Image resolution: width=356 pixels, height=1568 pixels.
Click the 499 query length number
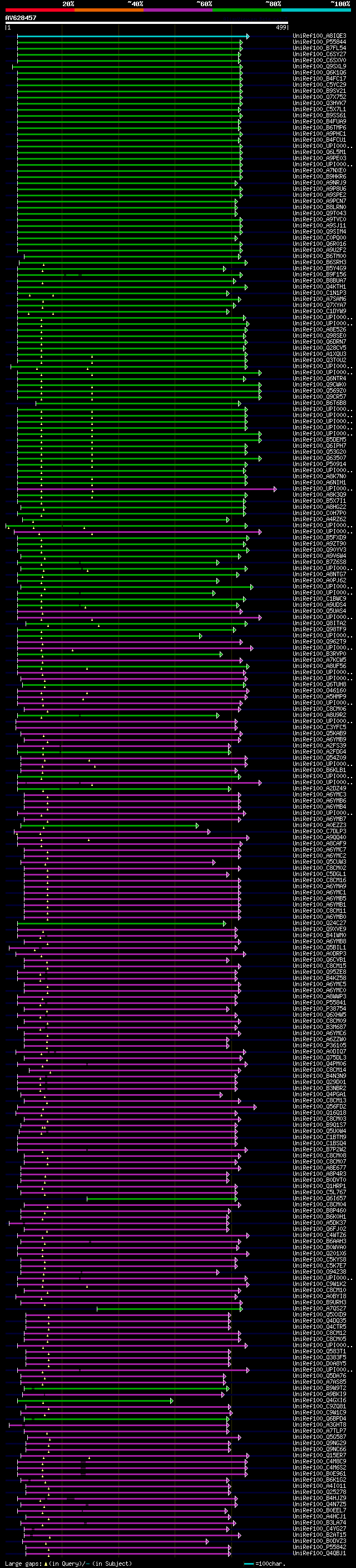[x=281, y=27]
